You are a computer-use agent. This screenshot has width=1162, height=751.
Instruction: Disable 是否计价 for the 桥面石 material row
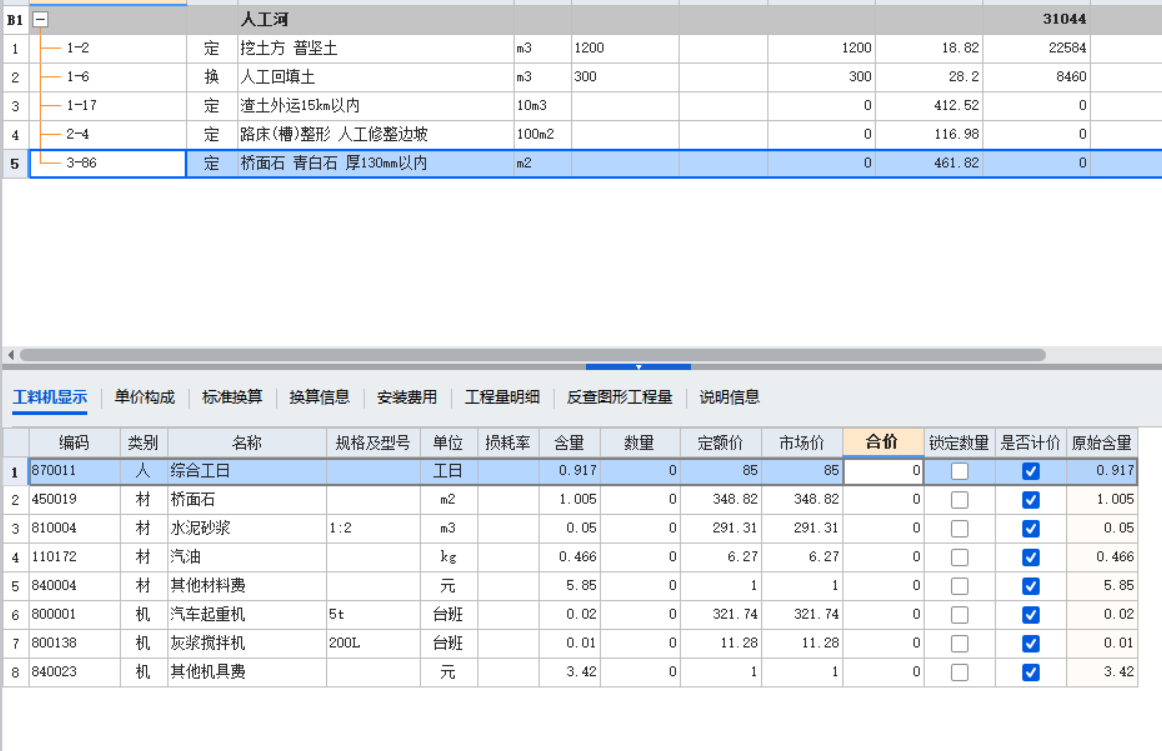[1032, 499]
